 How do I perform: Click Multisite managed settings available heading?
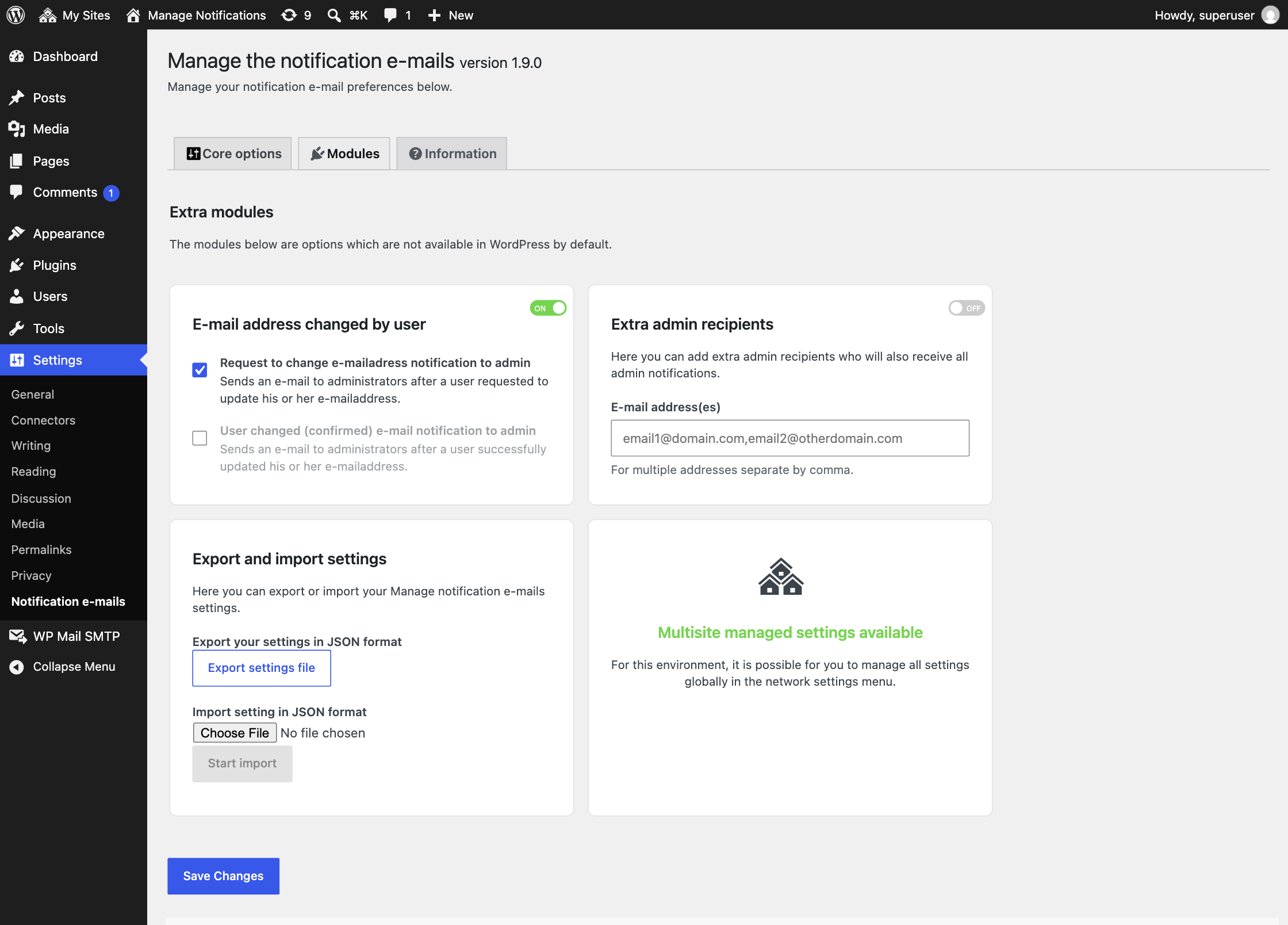(x=790, y=632)
